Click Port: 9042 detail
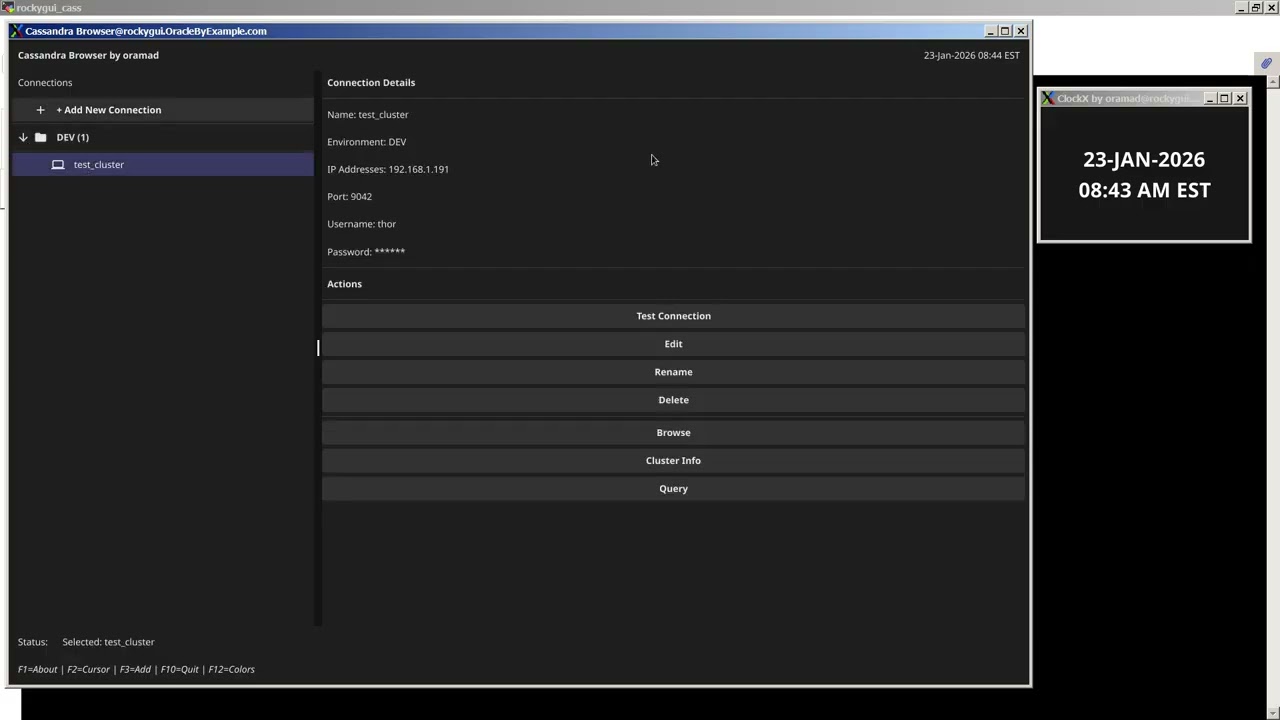This screenshot has height=720, width=1280. (349, 197)
